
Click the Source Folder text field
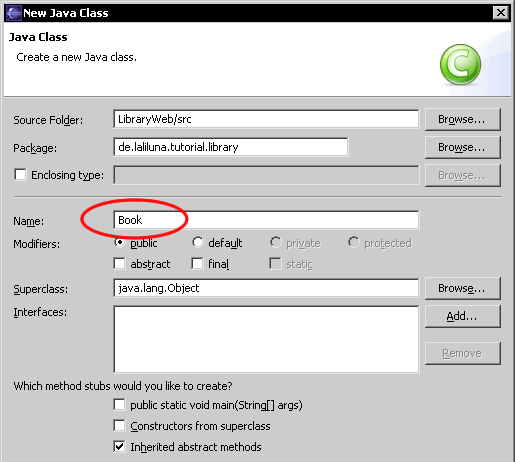pyautogui.click(x=266, y=119)
